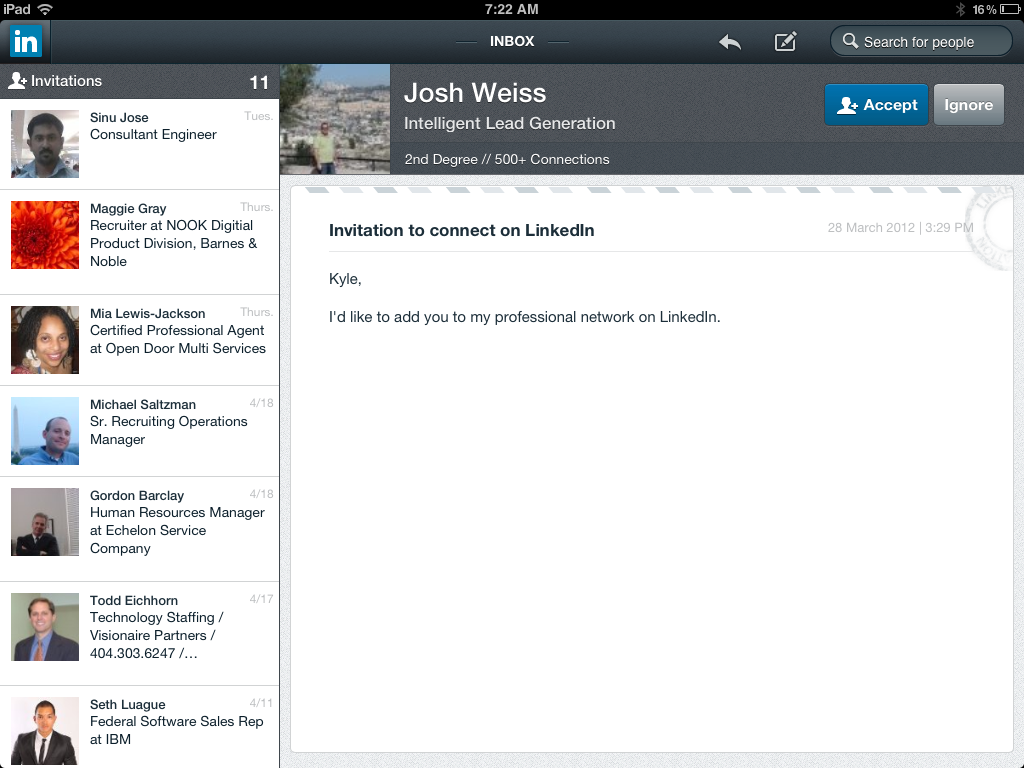Tap Invitation to connect on LinkedIn subject
The image size is (1024, 768).
(x=462, y=231)
